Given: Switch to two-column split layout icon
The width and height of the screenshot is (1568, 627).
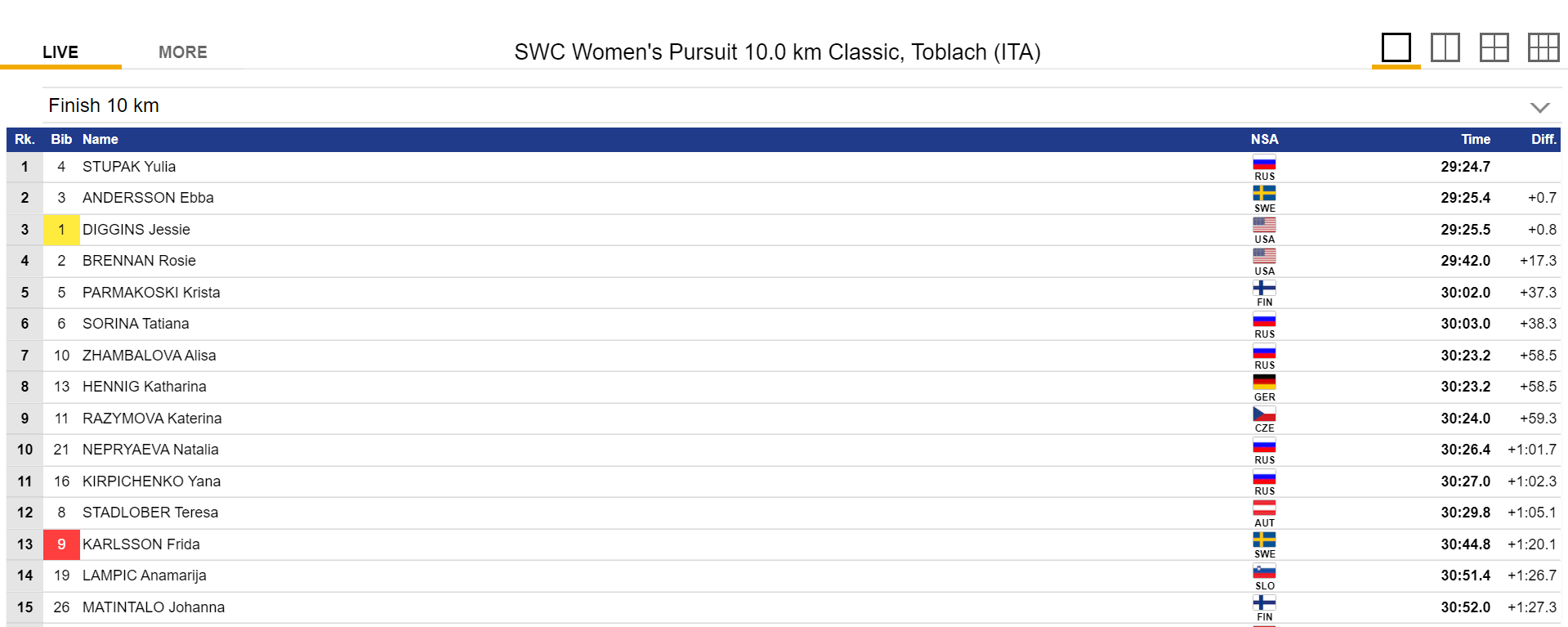Looking at the screenshot, I should [1445, 47].
